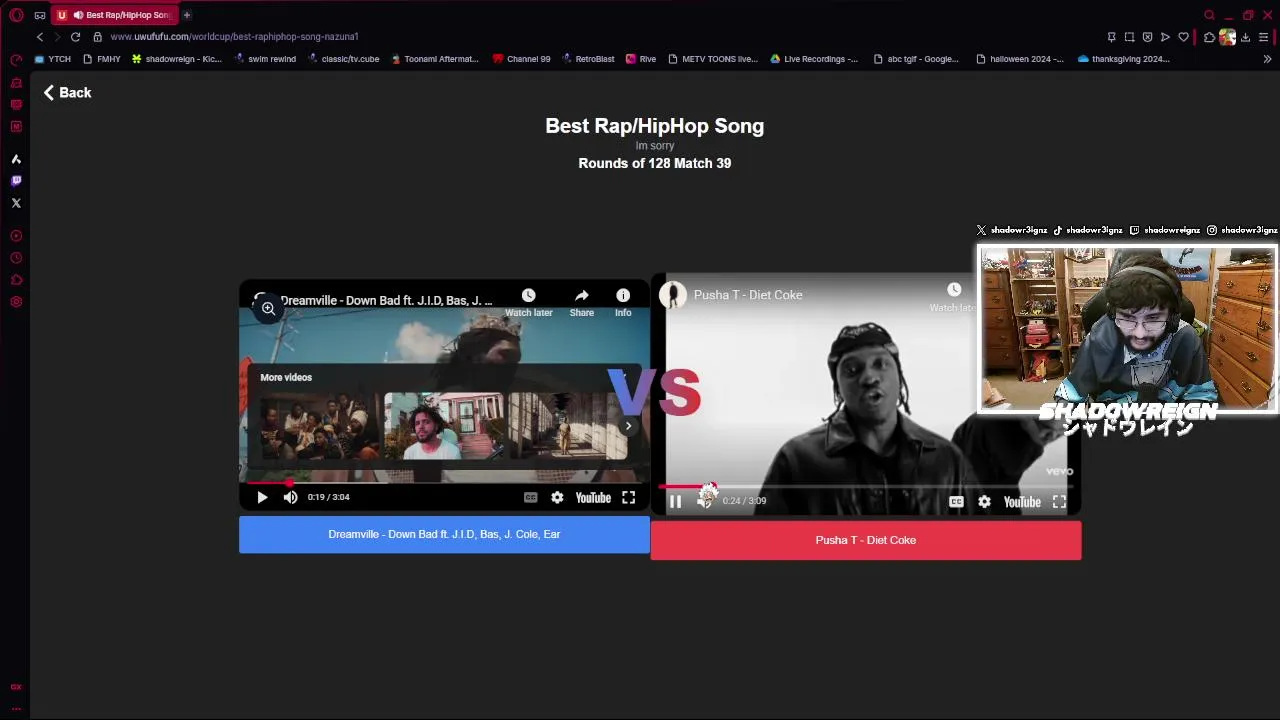Open the Twitch icon in the sidebar

point(16,181)
